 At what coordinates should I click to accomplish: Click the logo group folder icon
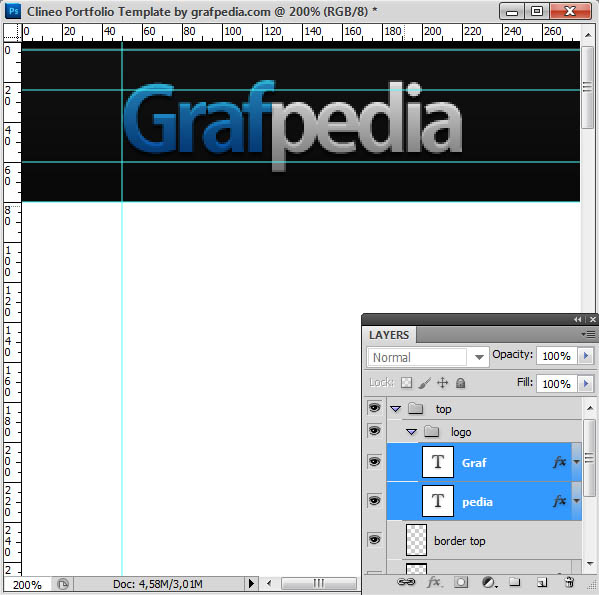coord(431,431)
